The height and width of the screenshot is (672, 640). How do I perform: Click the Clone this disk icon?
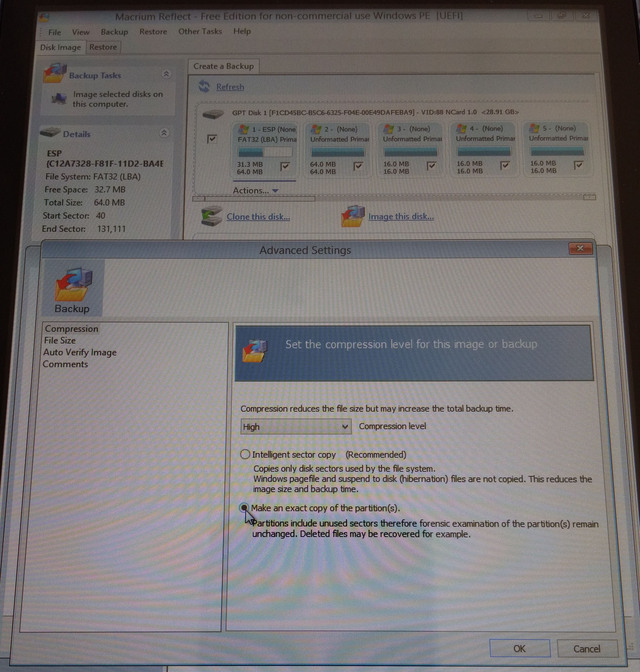211,216
